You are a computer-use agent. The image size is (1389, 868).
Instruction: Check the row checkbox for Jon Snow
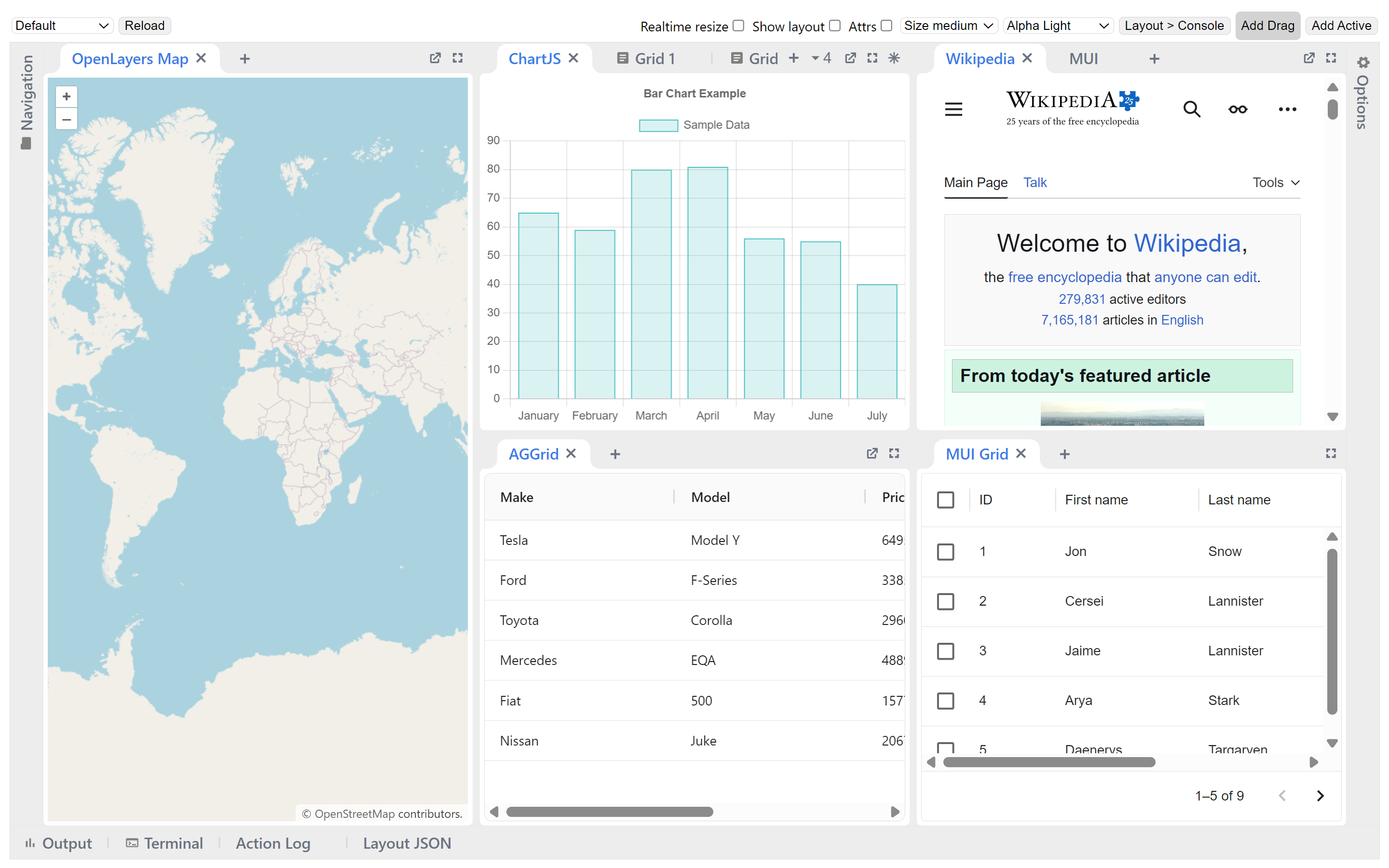(x=945, y=552)
